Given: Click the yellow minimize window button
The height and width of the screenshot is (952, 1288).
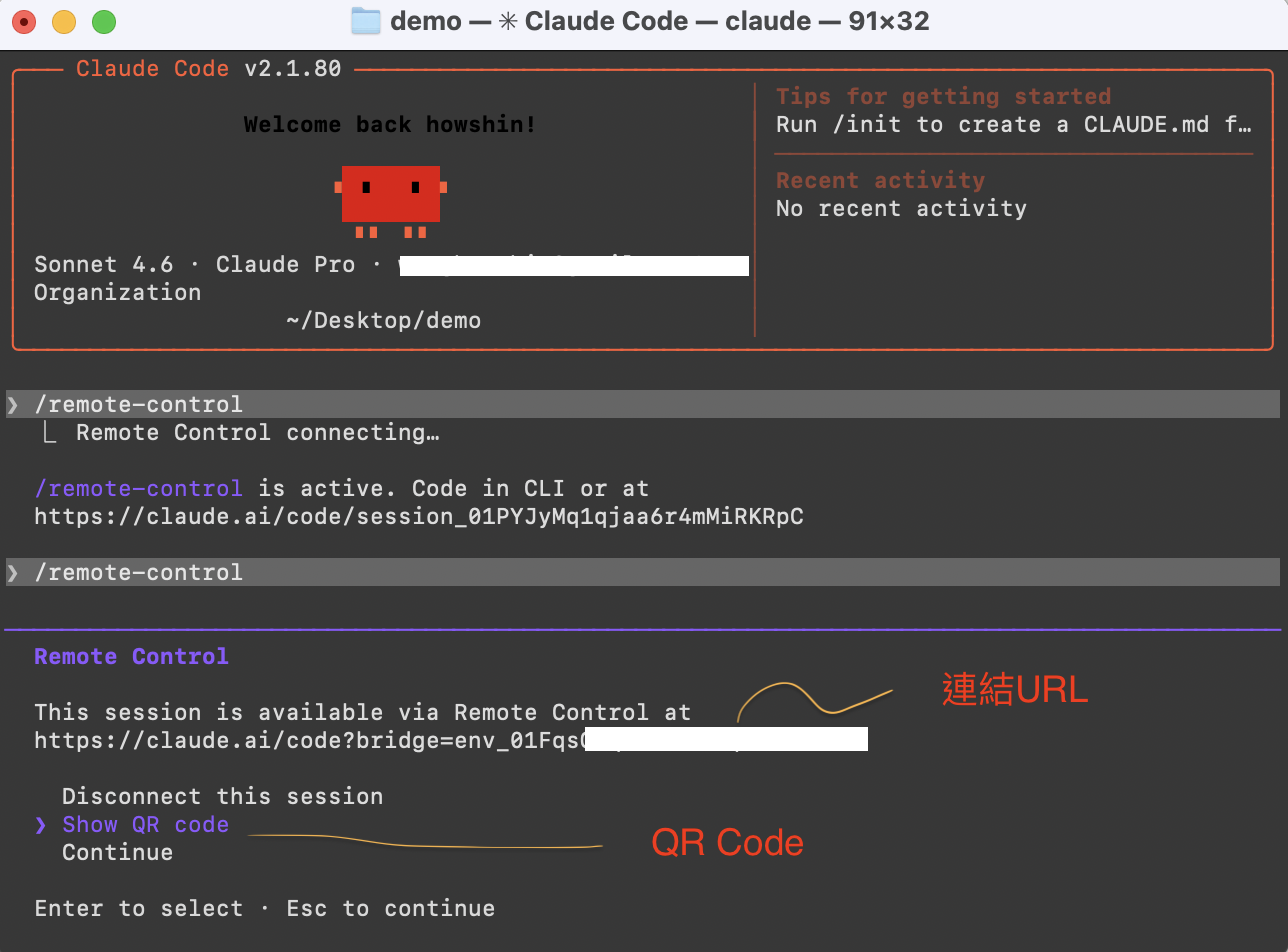Looking at the screenshot, I should click(x=64, y=21).
